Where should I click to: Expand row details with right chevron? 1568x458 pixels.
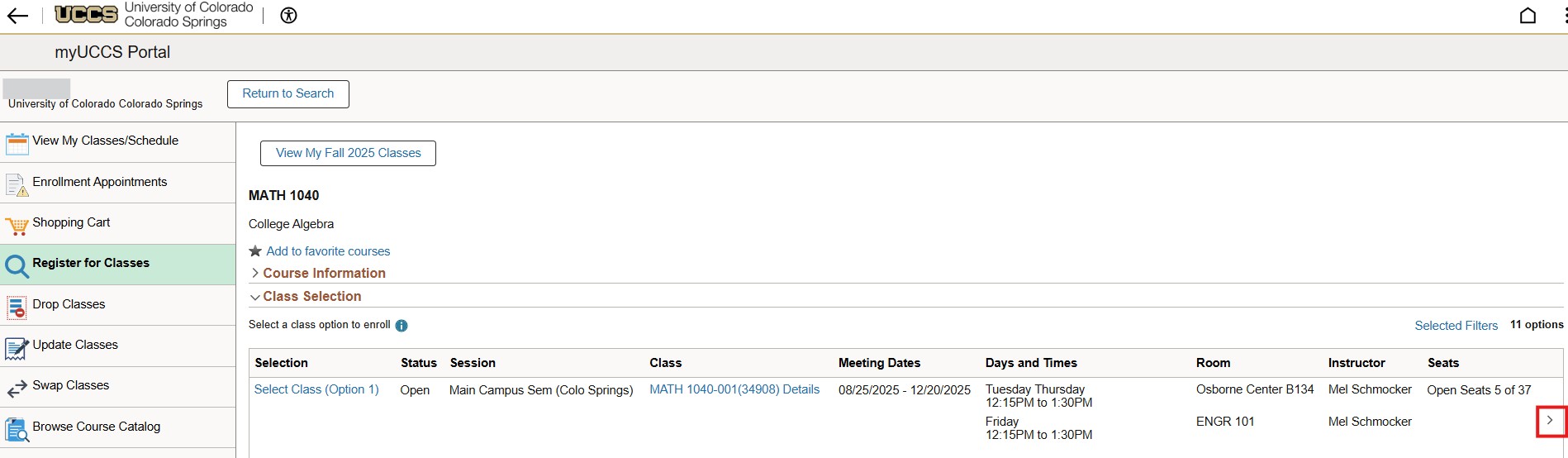[x=1550, y=421]
